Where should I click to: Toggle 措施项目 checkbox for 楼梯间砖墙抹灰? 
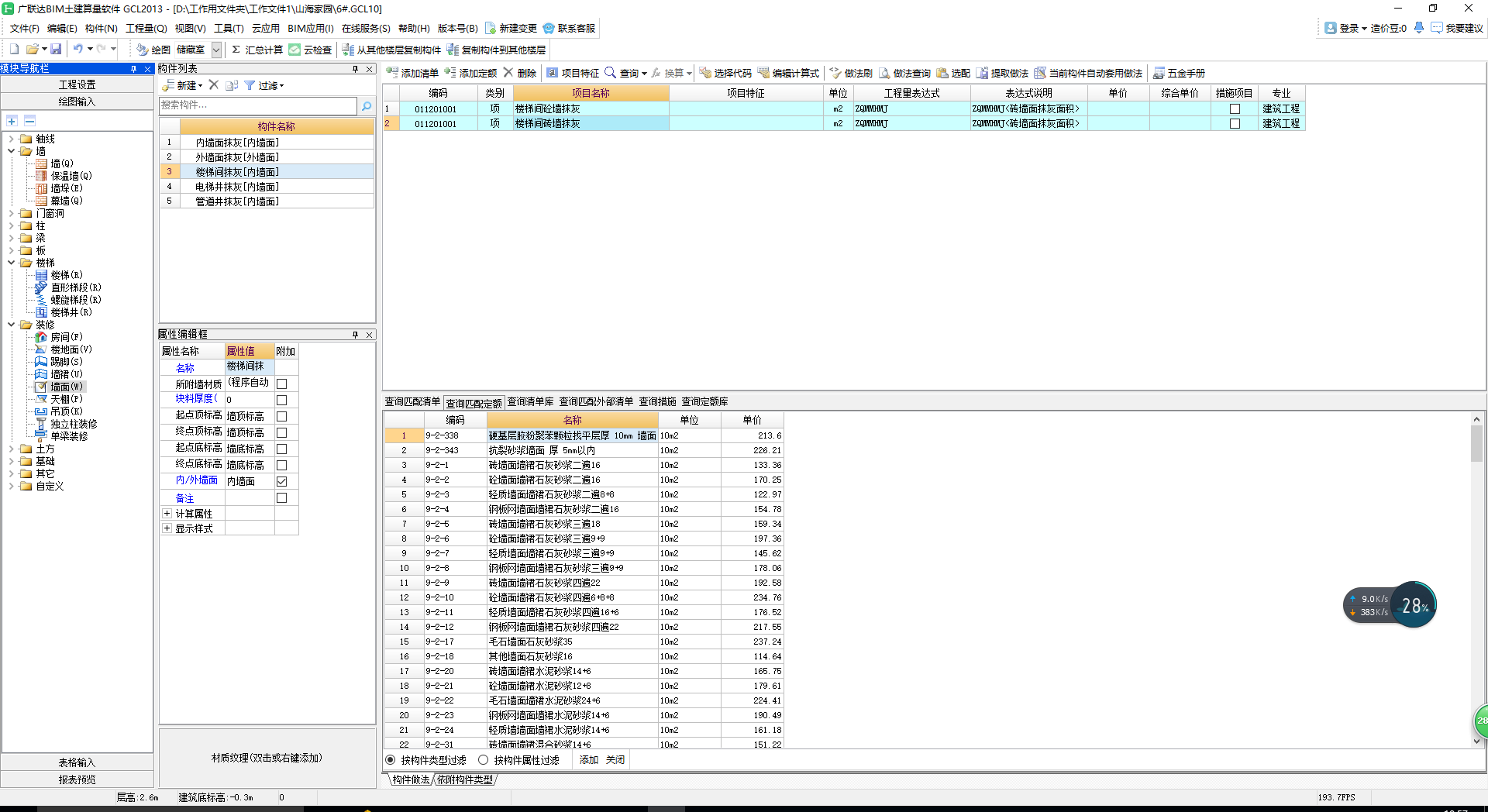[1235, 124]
